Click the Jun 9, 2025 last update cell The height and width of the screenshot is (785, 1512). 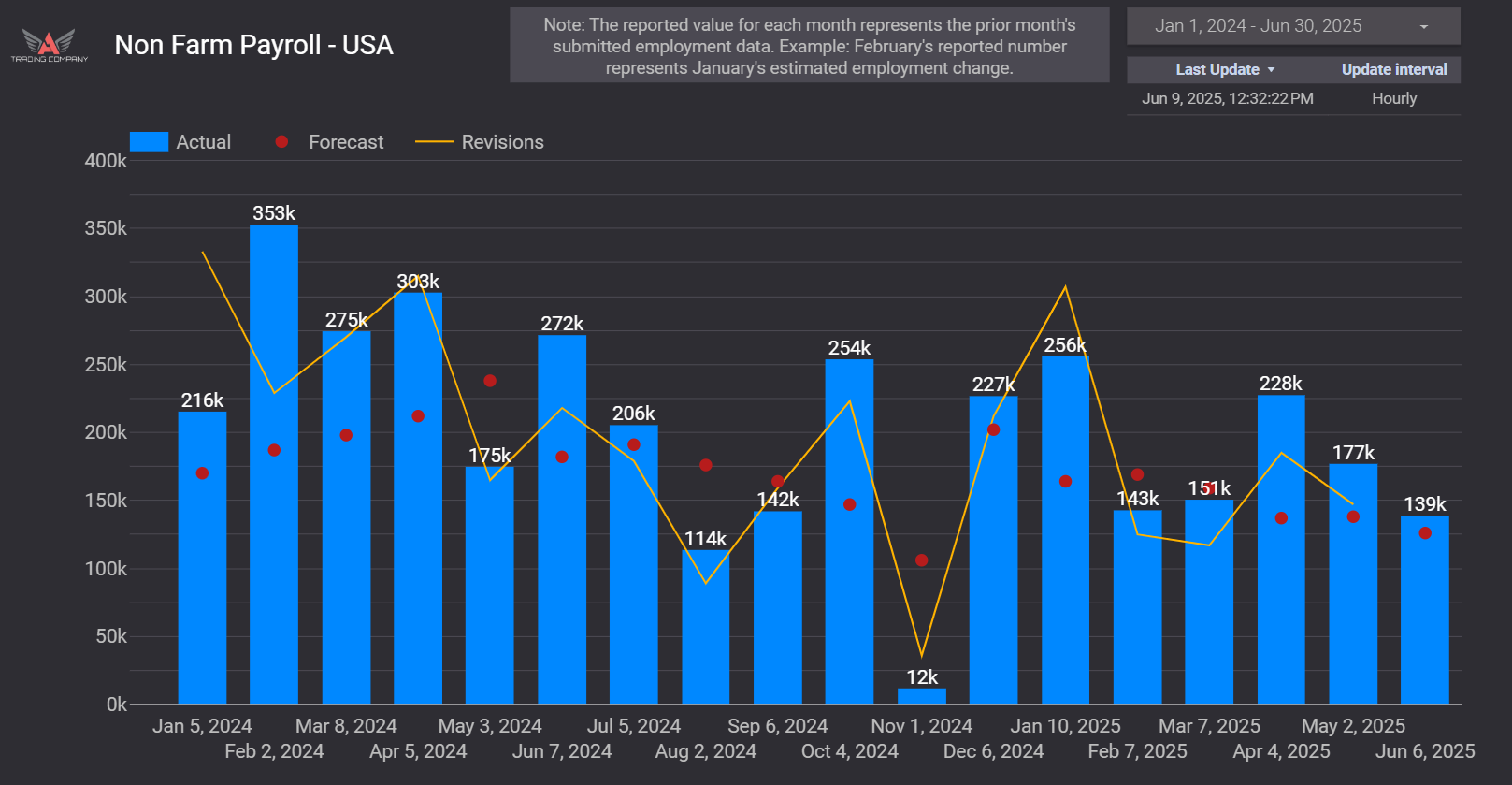pyautogui.click(x=1227, y=99)
